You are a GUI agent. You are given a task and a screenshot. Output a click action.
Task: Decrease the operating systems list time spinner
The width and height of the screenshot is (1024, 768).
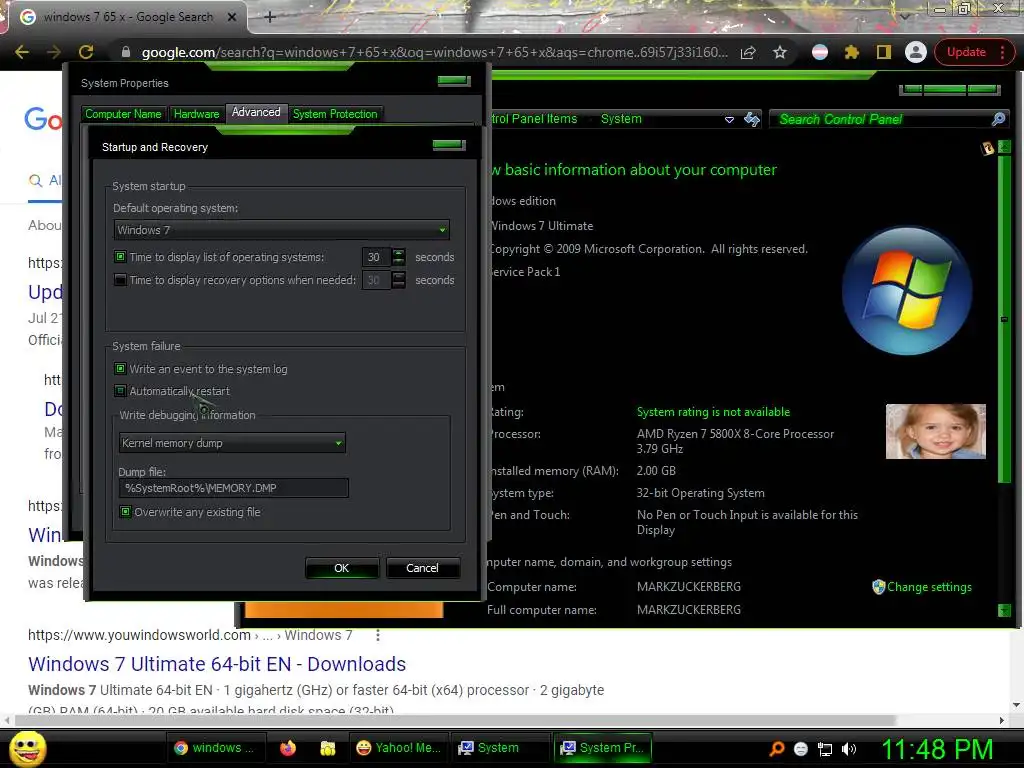(x=398, y=261)
